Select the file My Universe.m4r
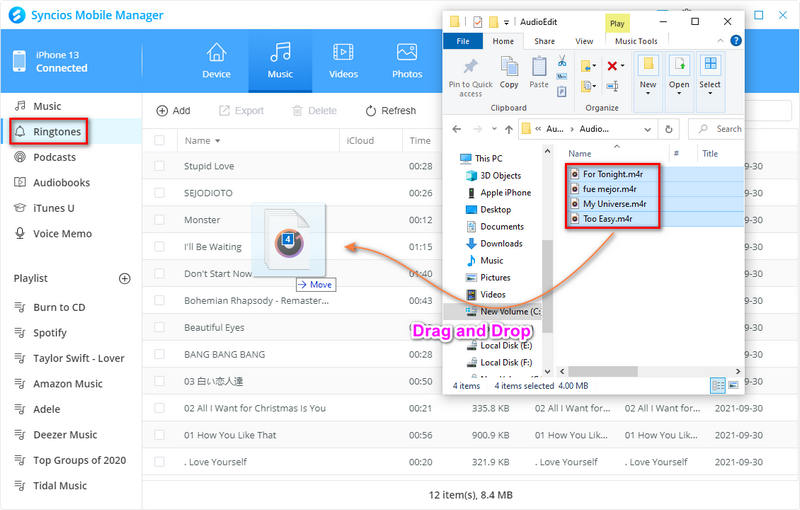This screenshot has height=510, width=800. tap(614, 203)
